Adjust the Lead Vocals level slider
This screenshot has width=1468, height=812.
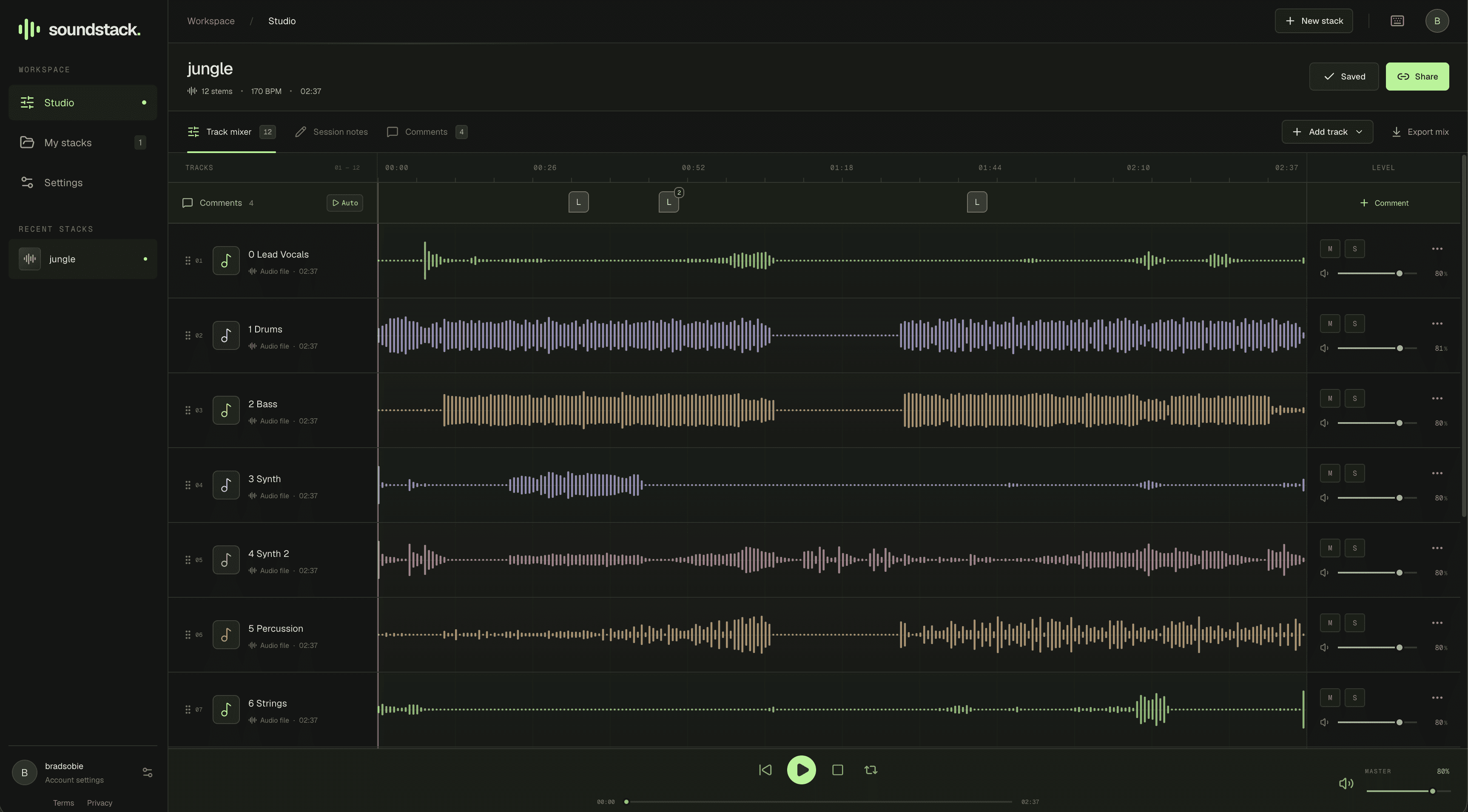1377,273
